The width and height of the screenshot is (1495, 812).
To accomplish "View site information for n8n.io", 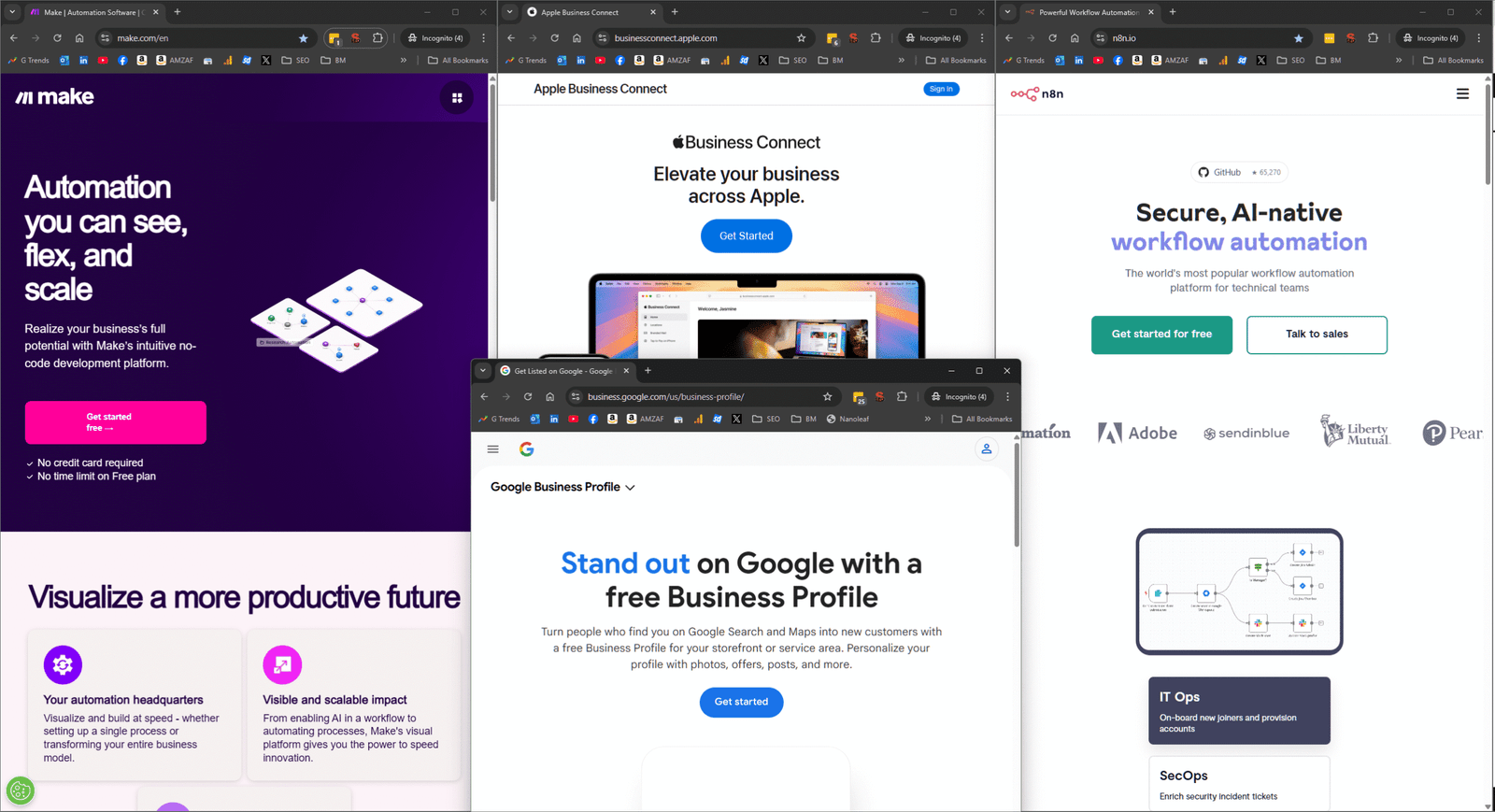I will (x=1101, y=38).
